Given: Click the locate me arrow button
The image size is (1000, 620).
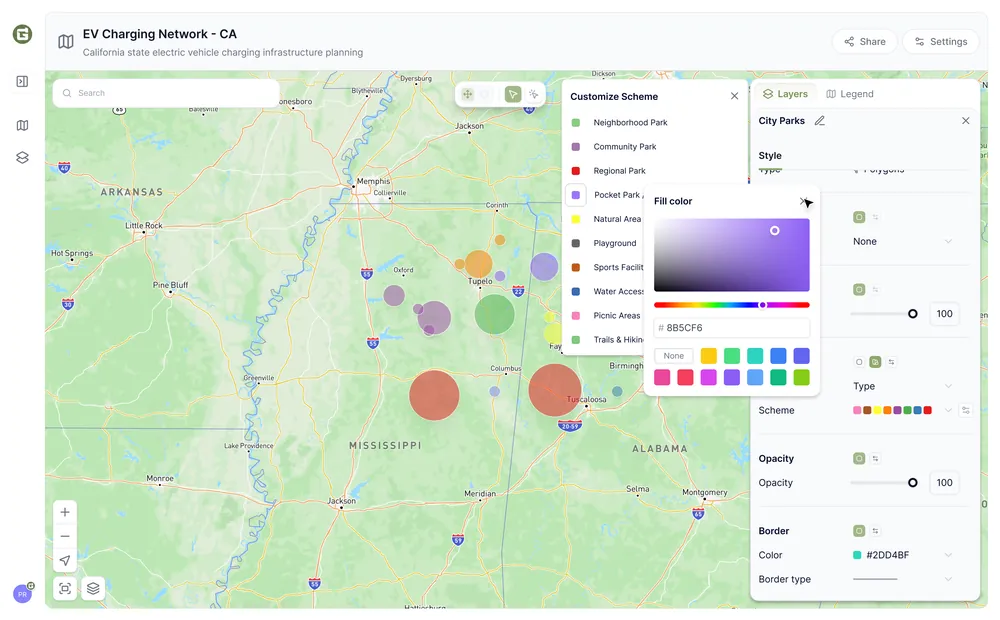Looking at the screenshot, I should (65, 561).
